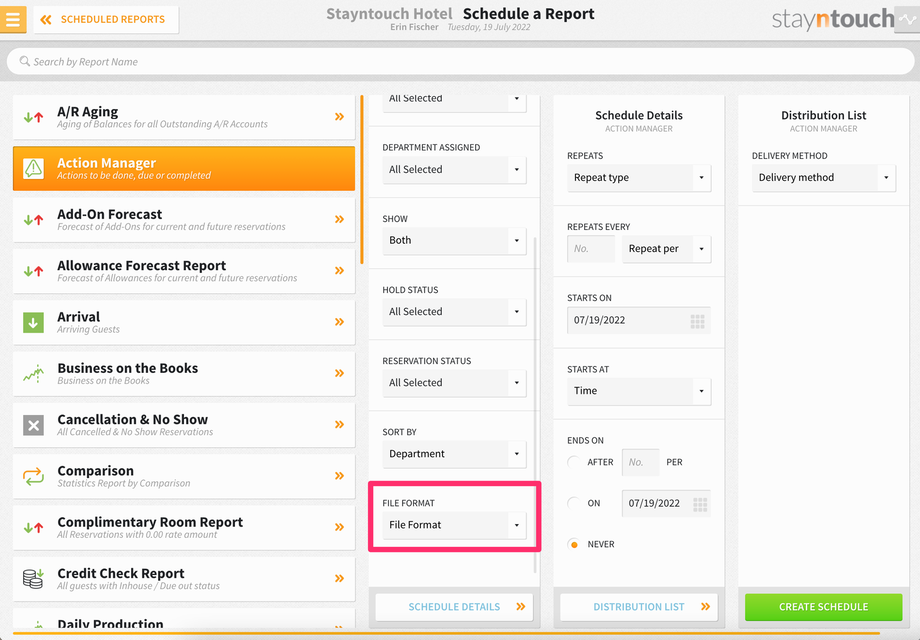Screen dimensions: 920x640
Task: Click the Business on the Books chart icon
Action: point(33,374)
